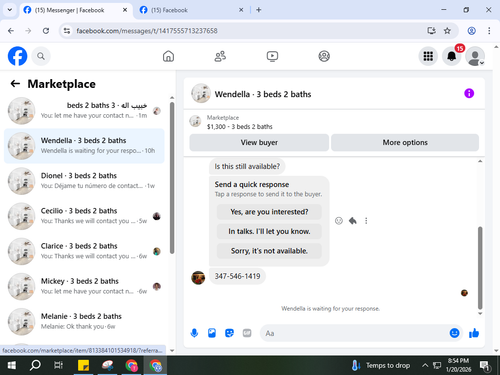Click the Wendella listing thumbnail in chat header

pos(201,93)
